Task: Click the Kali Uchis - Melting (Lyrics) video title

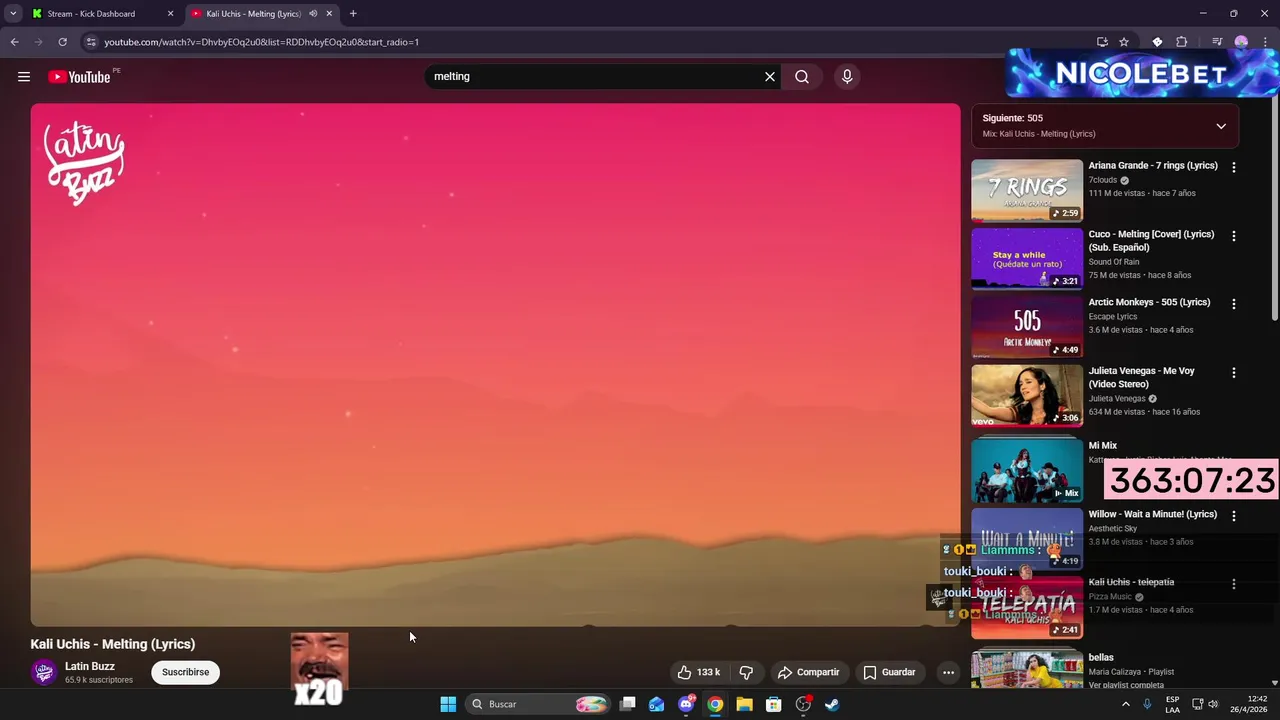Action: point(113,644)
